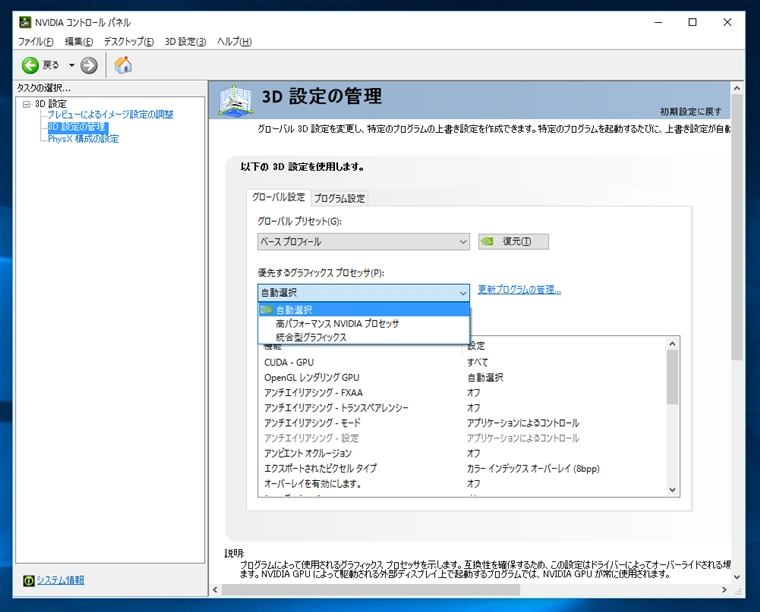Select プレビューによるイメージ設定の調整 in the tree
This screenshot has height=612, width=760.
110,114
